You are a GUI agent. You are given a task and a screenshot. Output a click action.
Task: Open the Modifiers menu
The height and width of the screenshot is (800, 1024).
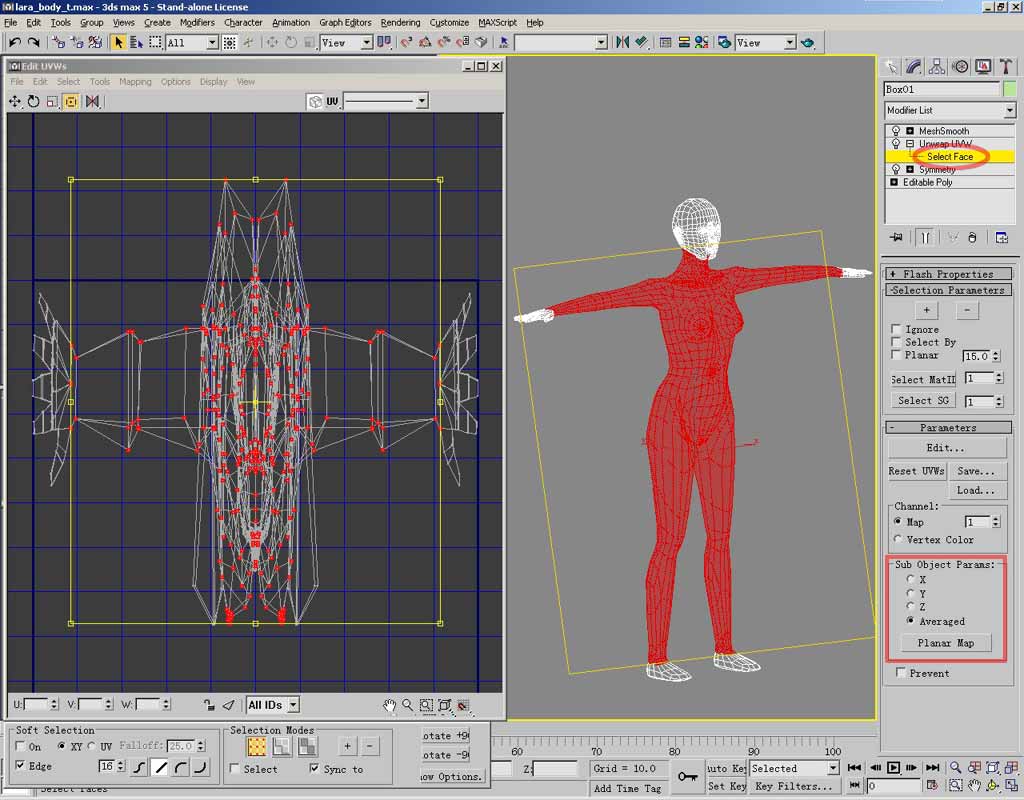pos(197,22)
